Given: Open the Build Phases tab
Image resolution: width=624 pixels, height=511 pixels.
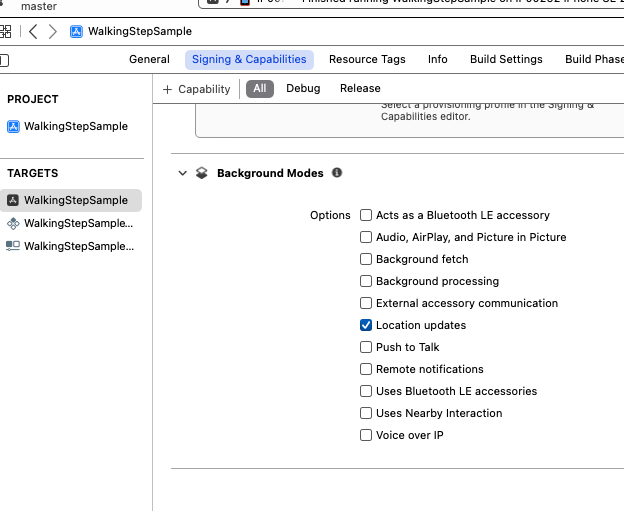Looking at the screenshot, I should [594, 59].
